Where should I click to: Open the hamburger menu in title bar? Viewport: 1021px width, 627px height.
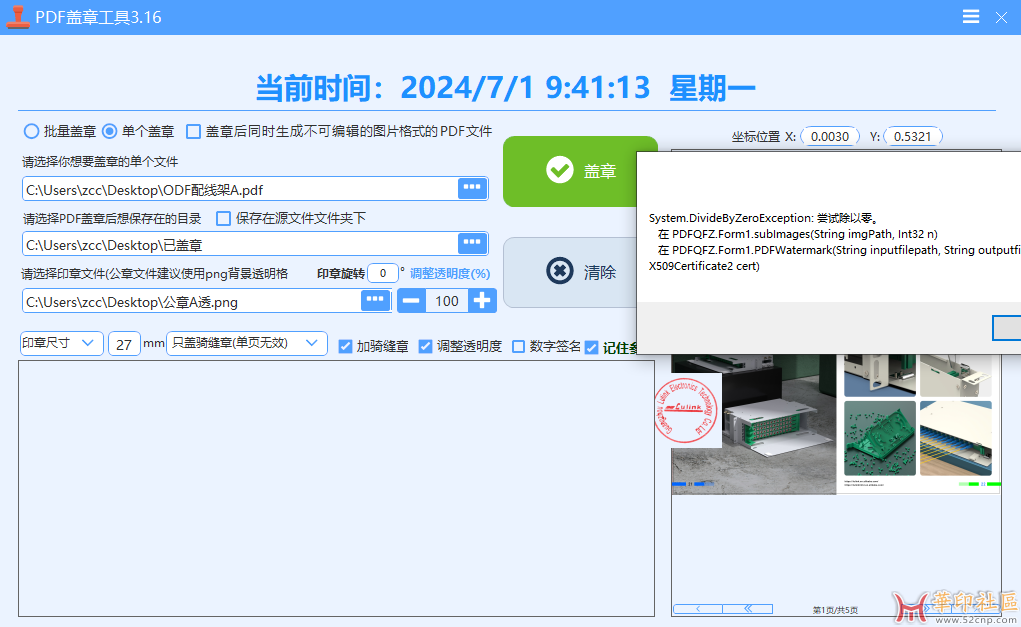coord(971,17)
